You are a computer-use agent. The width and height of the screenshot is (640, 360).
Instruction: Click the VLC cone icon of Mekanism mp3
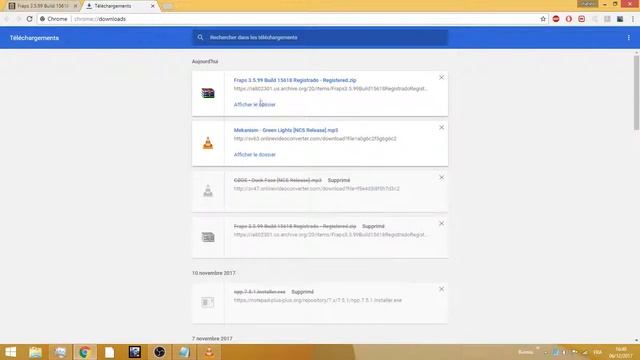[208, 143]
